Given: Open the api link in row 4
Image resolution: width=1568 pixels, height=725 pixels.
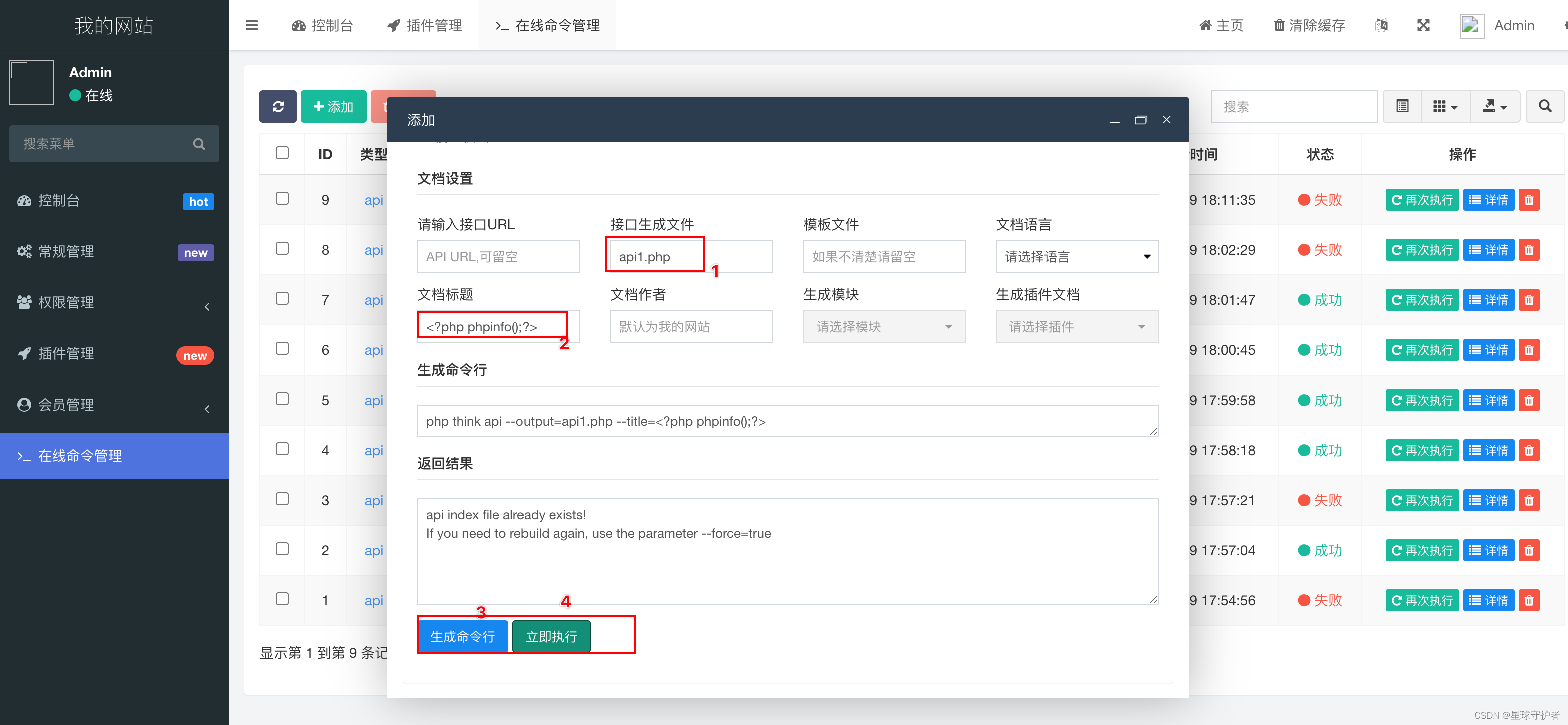Looking at the screenshot, I should tap(374, 450).
